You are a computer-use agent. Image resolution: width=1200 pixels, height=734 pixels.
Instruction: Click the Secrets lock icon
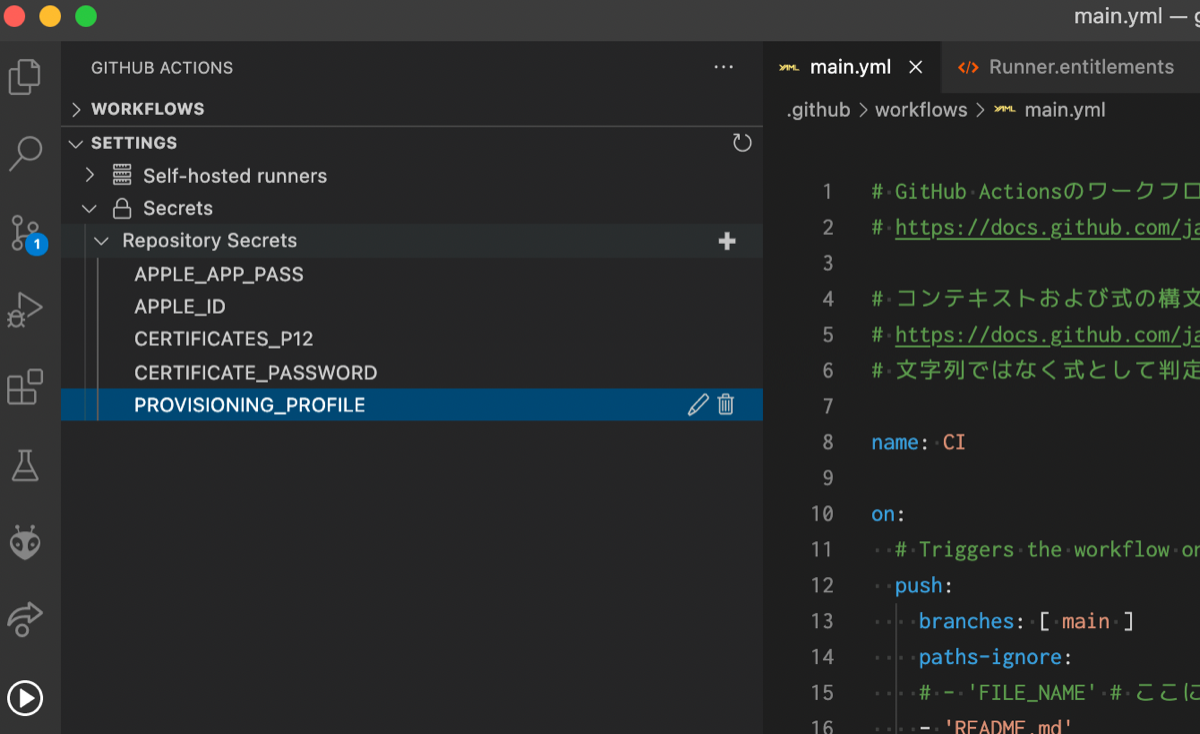(122, 209)
